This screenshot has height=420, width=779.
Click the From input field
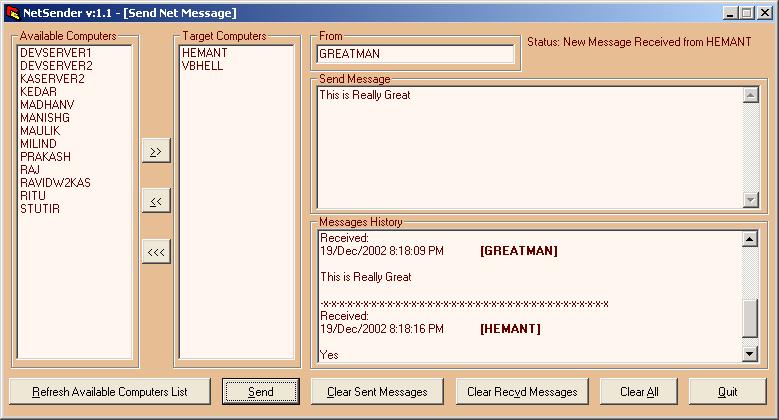pos(415,54)
